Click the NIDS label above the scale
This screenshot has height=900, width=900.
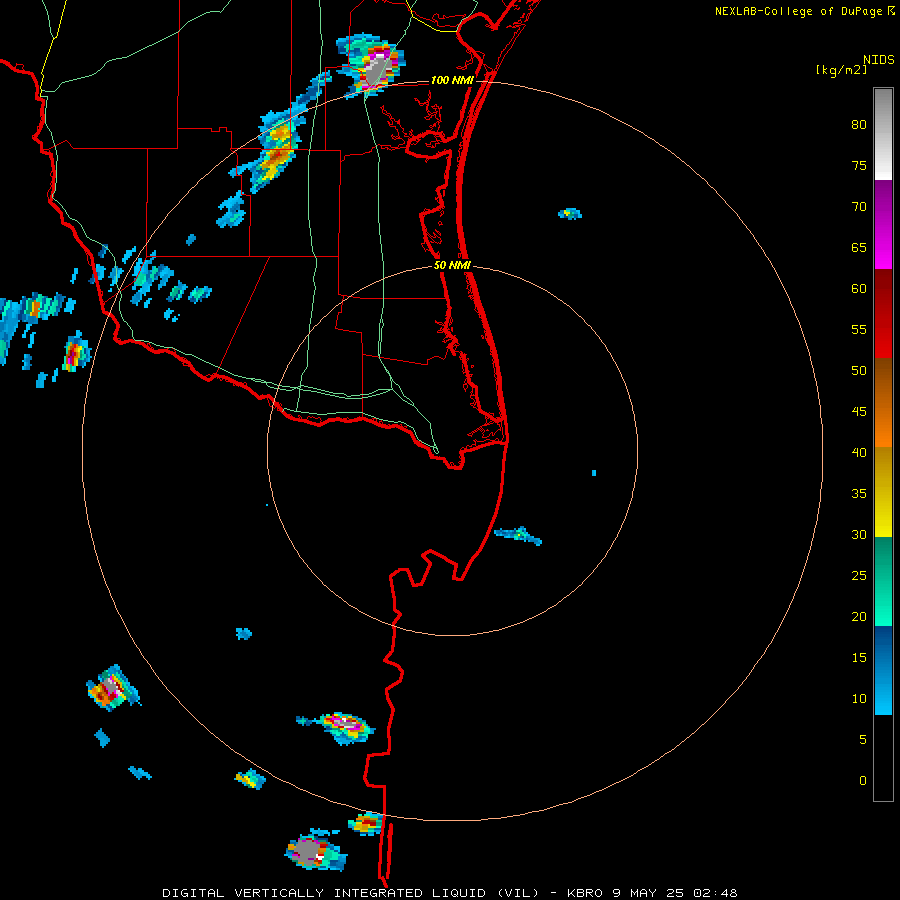[x=878, y=60]
